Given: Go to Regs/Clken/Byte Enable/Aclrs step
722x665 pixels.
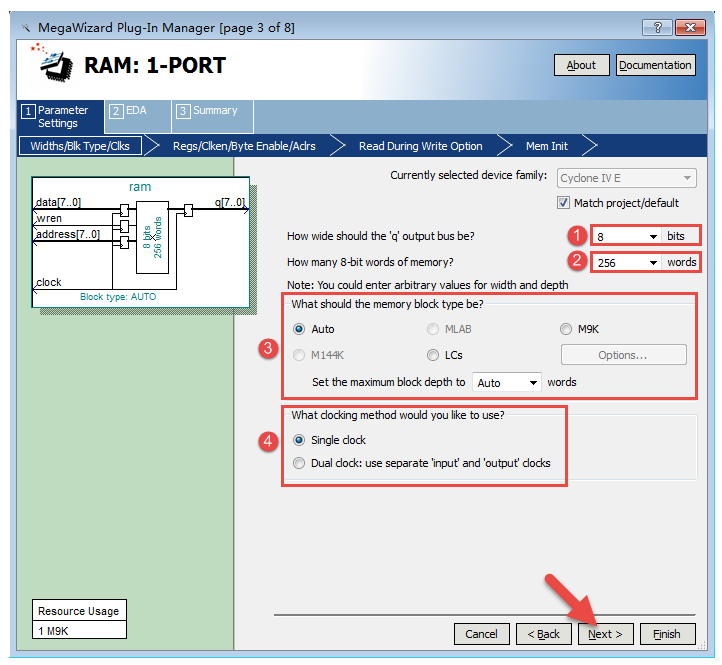Looking at the screenshot, I should point(244,146).
